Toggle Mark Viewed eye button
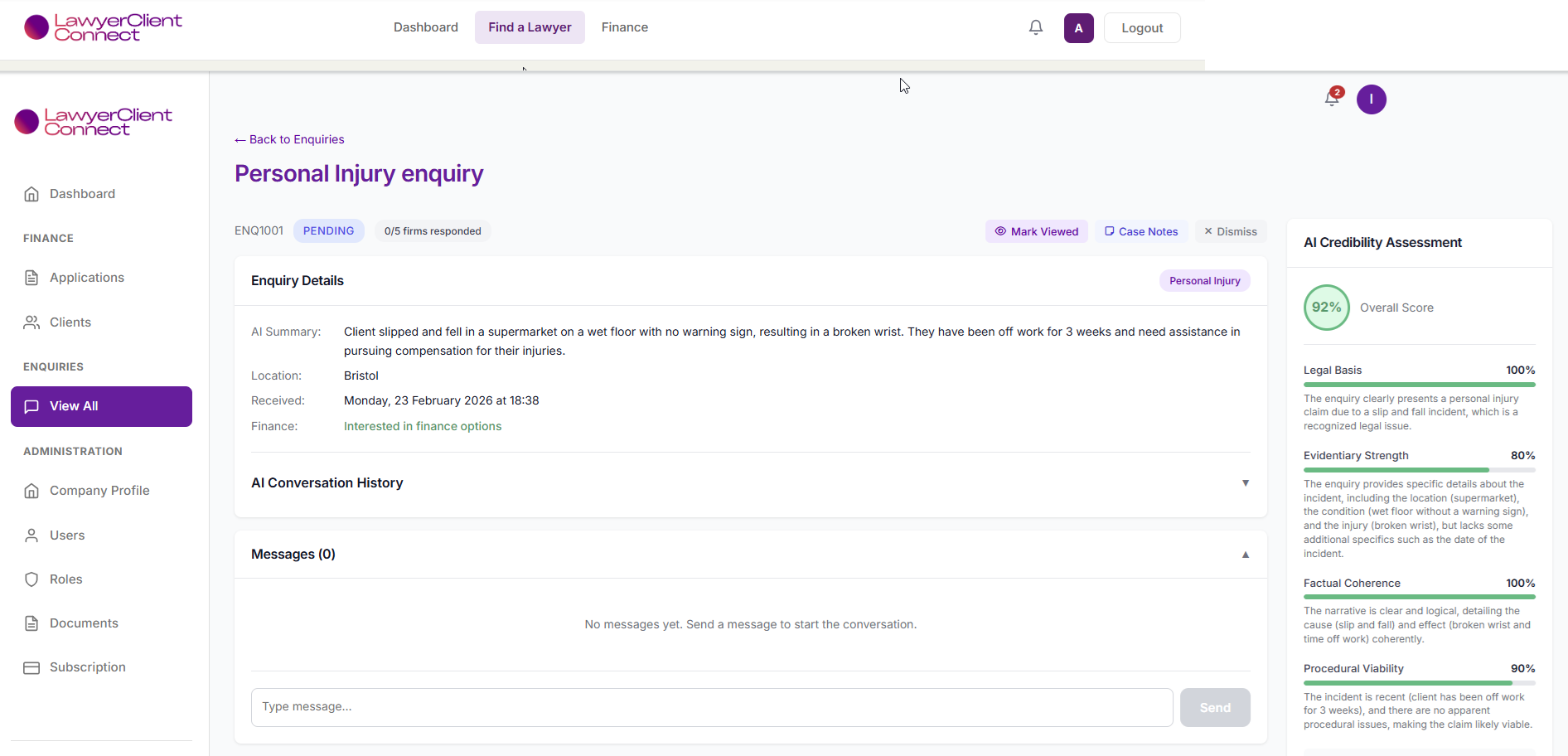The width and height of the screenshot is (1568, 756). [1036, 231]
